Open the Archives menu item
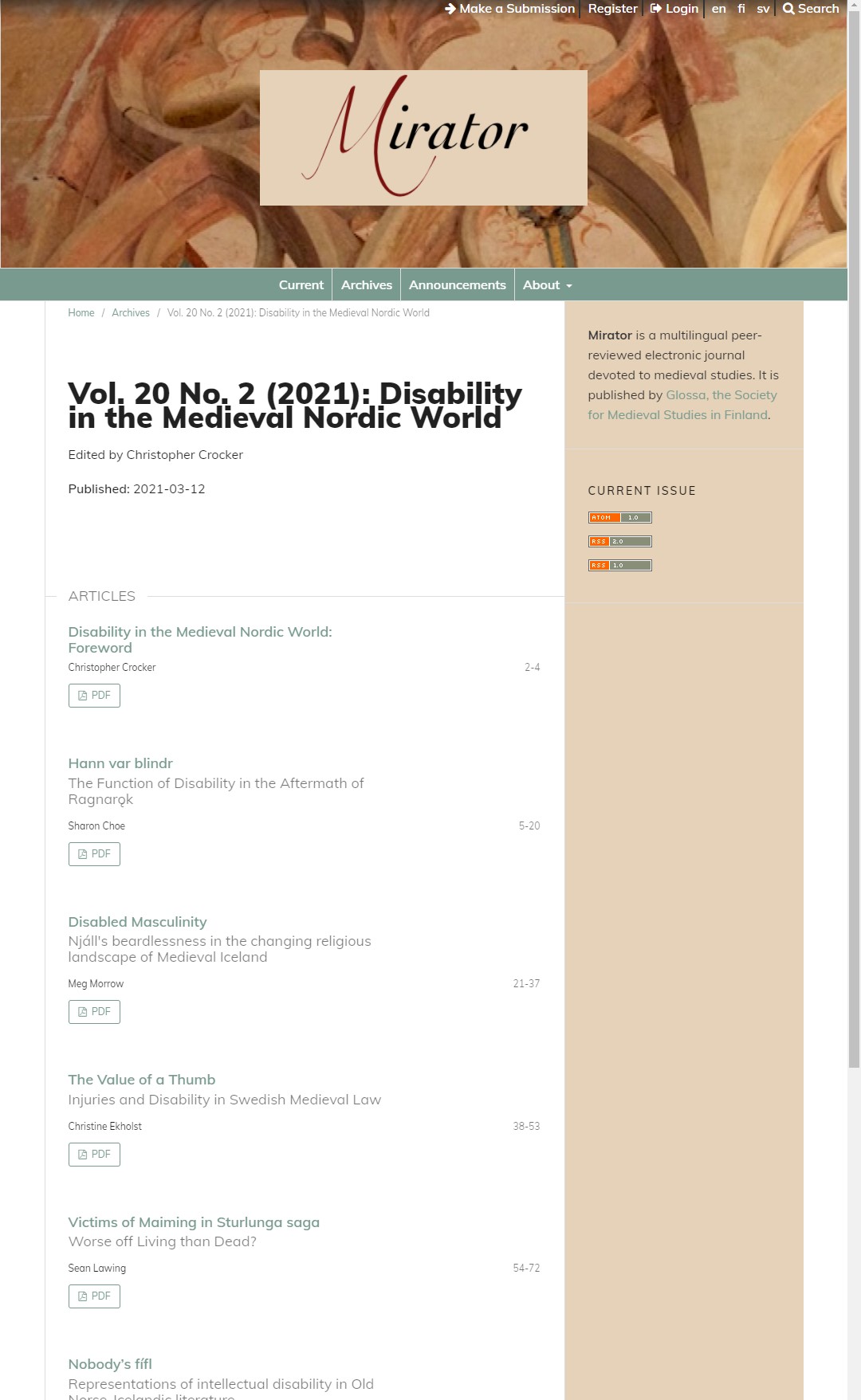This screenshot has width=861, height=1400. (x=366, y=285)
